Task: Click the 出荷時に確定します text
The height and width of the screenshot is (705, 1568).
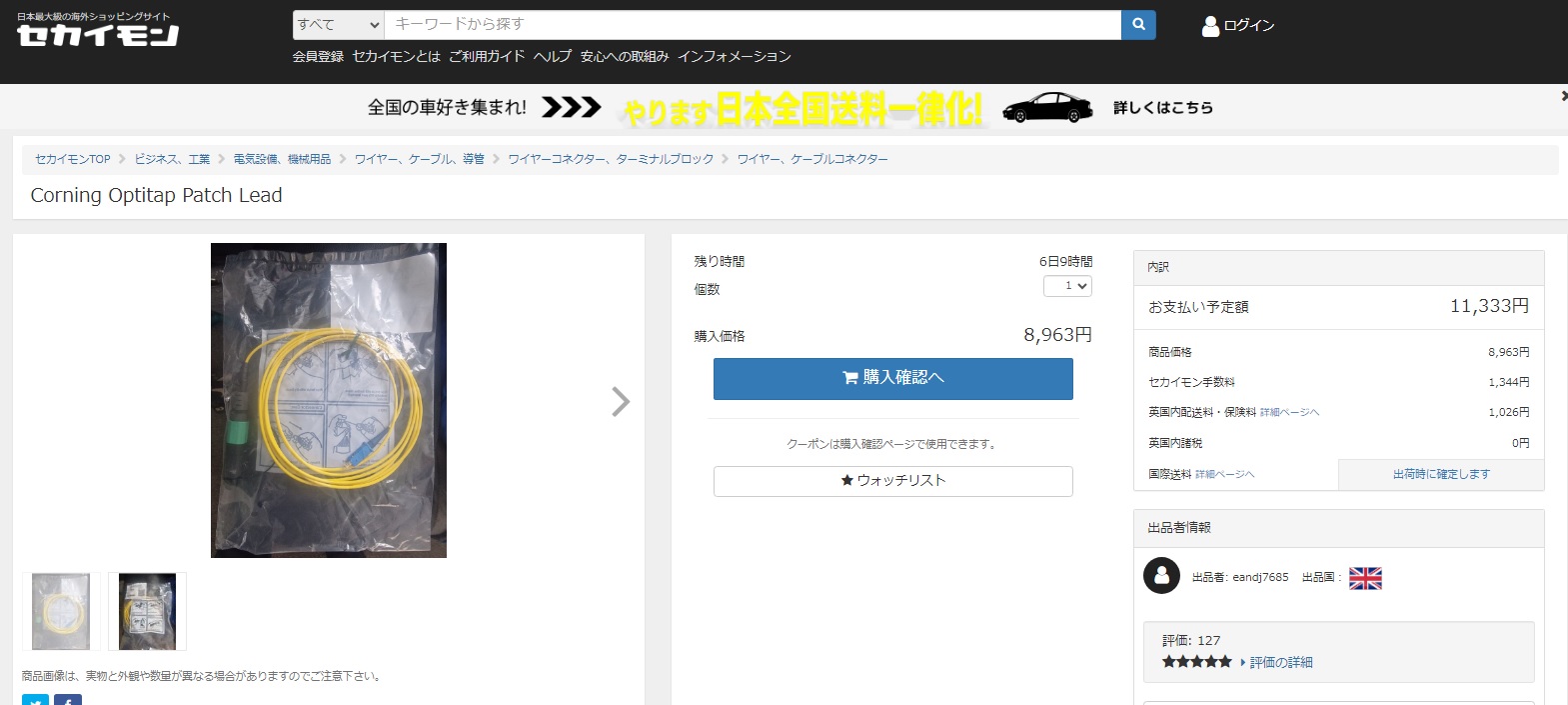Action: (x=1441, y=474)
